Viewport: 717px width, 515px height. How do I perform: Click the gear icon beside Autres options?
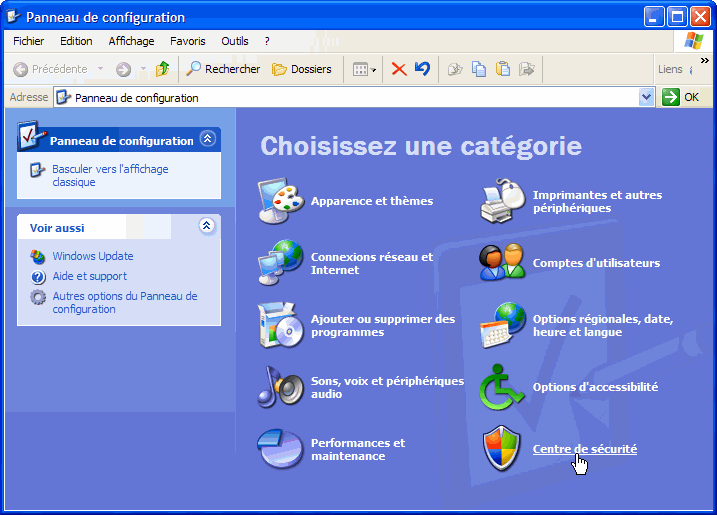[38, 297]
